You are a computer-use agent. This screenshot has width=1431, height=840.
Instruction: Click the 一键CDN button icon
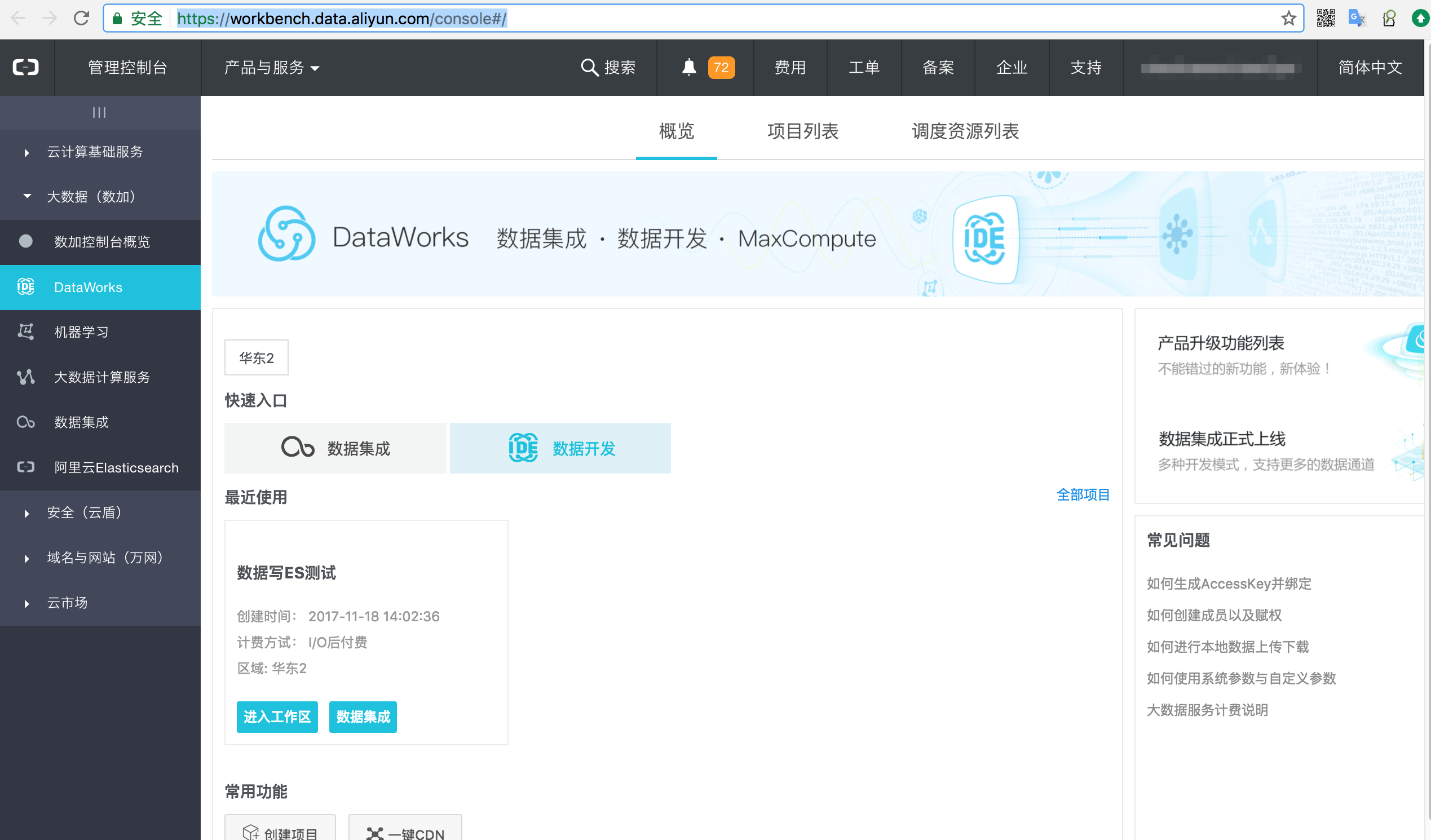375,834
